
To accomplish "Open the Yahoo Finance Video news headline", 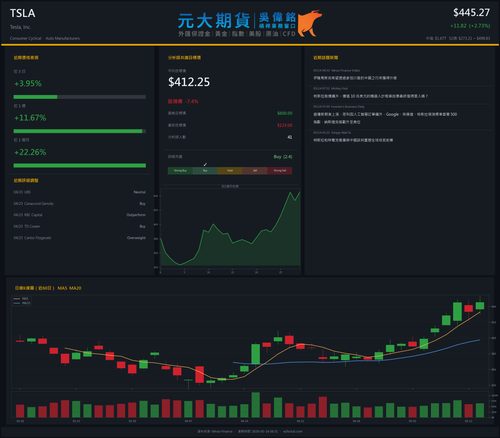I will coord(355,78).
